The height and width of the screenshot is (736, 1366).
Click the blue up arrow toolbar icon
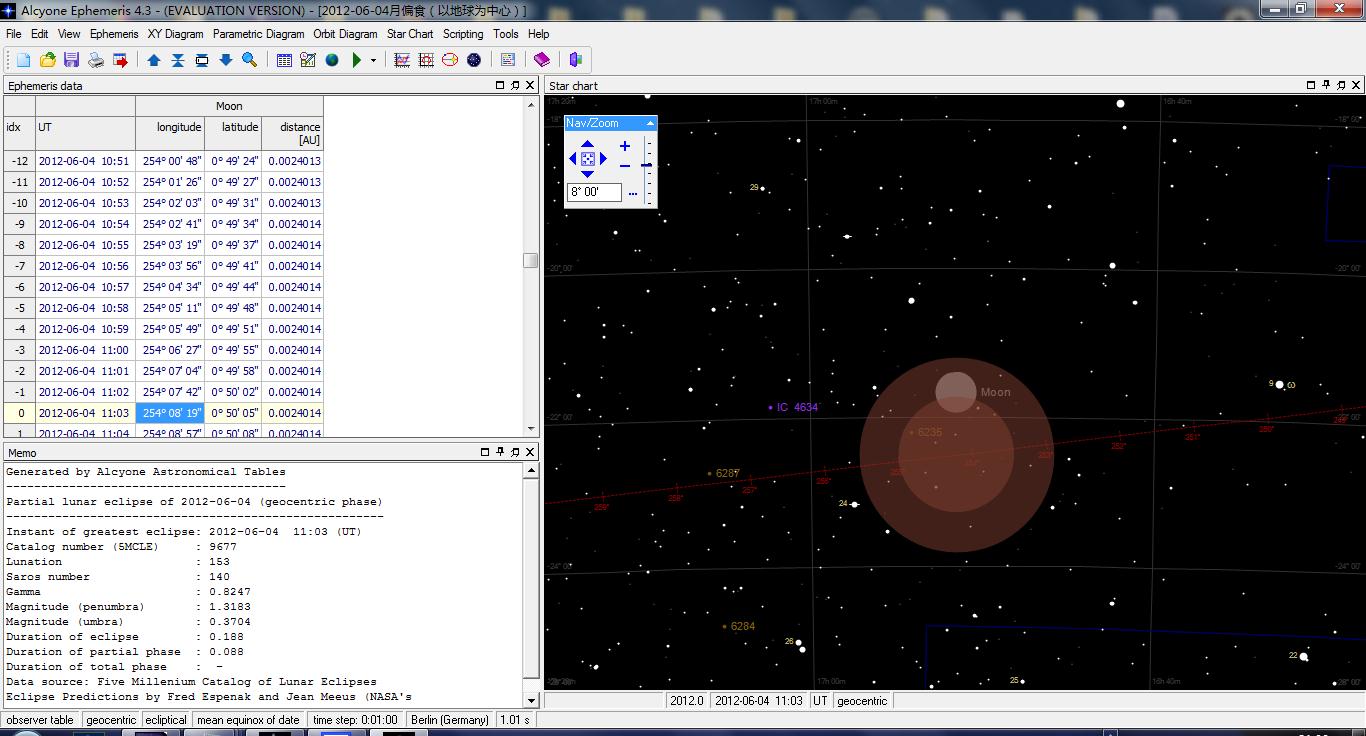[x=153, y=60]
